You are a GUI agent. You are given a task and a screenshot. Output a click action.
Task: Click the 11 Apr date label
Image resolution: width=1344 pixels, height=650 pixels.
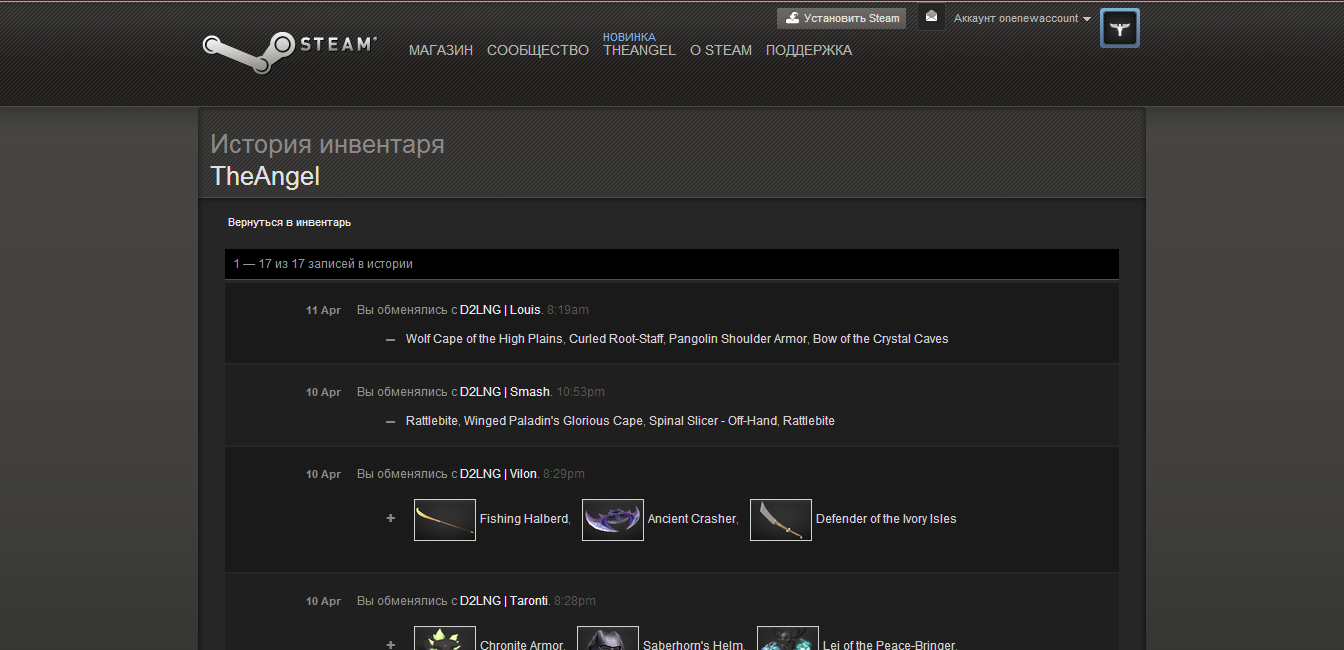tap(323, 310)
